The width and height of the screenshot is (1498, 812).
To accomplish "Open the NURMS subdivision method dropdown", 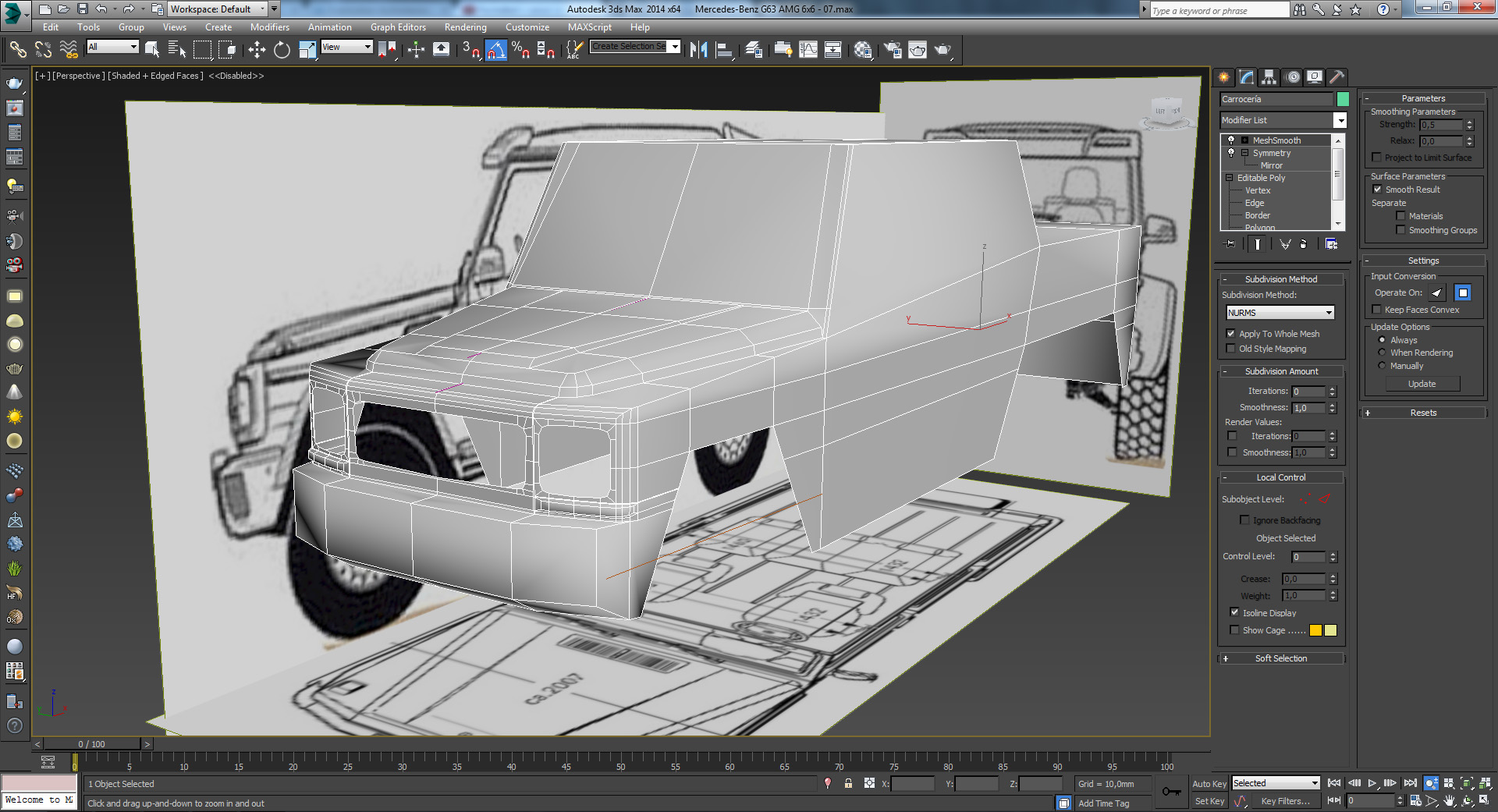I will [x=1280, y=313].
